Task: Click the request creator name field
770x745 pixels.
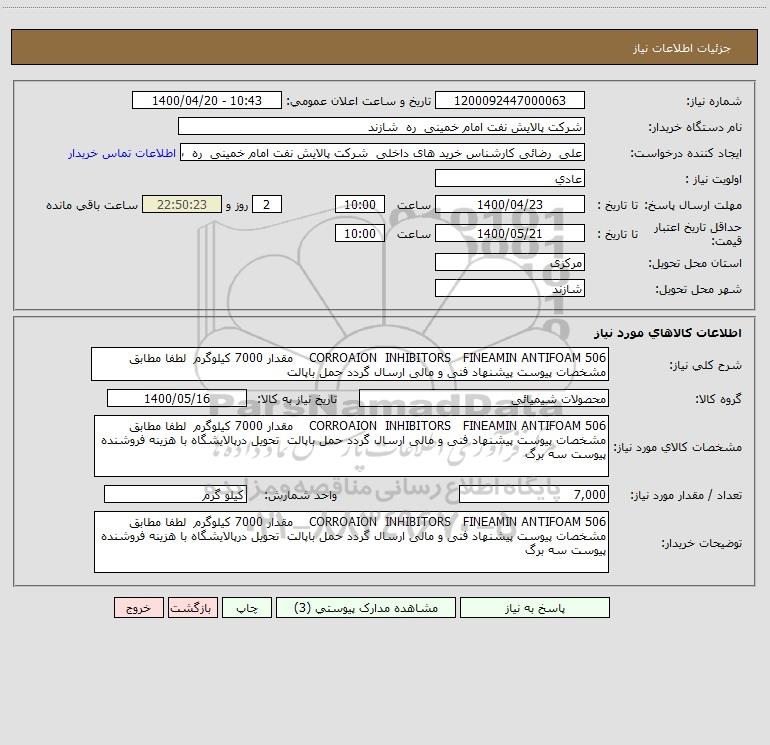Action: (x=383, y=152)
